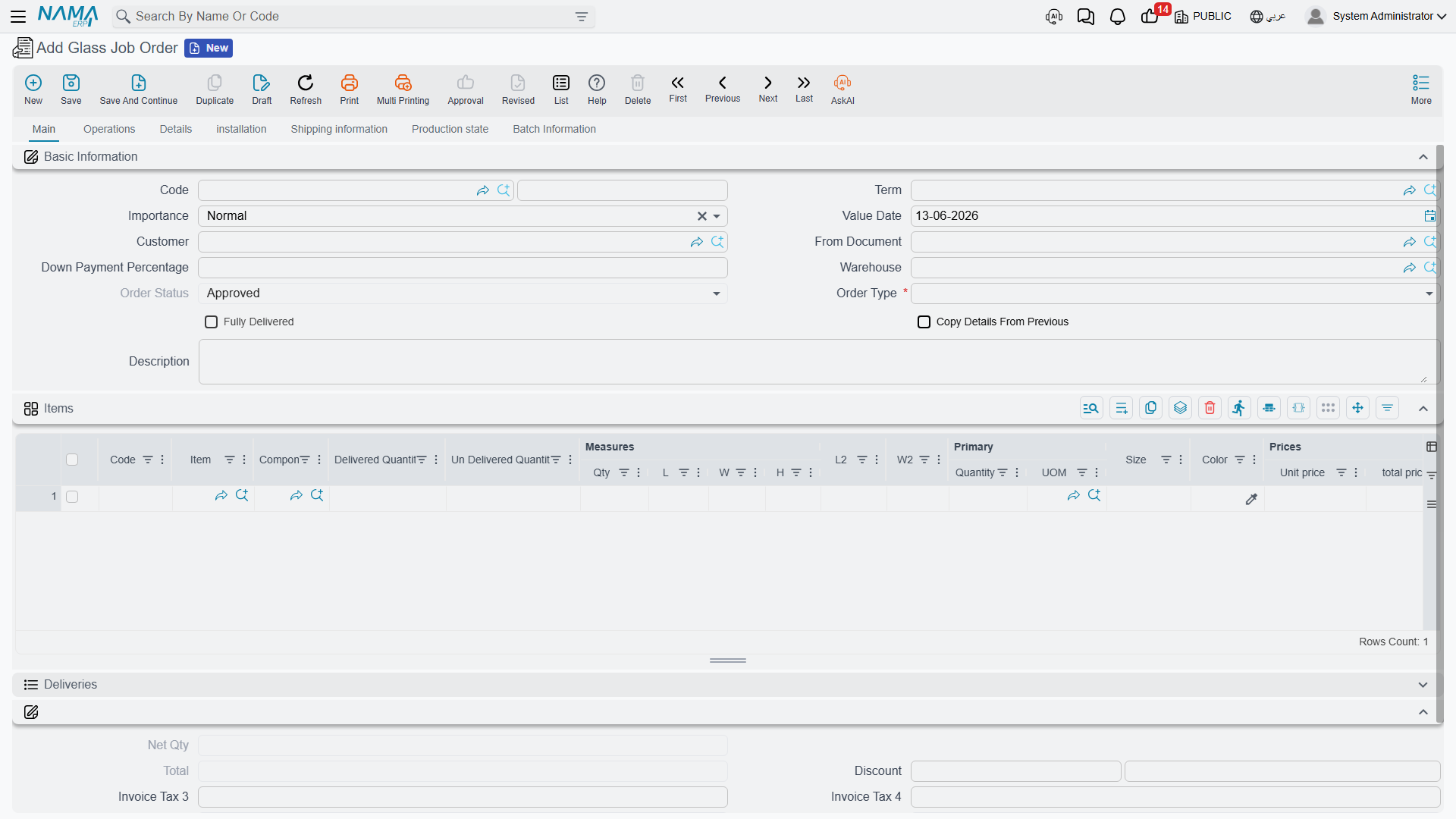This screenshot has width=1456, height=819.
Task: Select the row 1 checkbox in Items
Action: [x=72, y=497]
